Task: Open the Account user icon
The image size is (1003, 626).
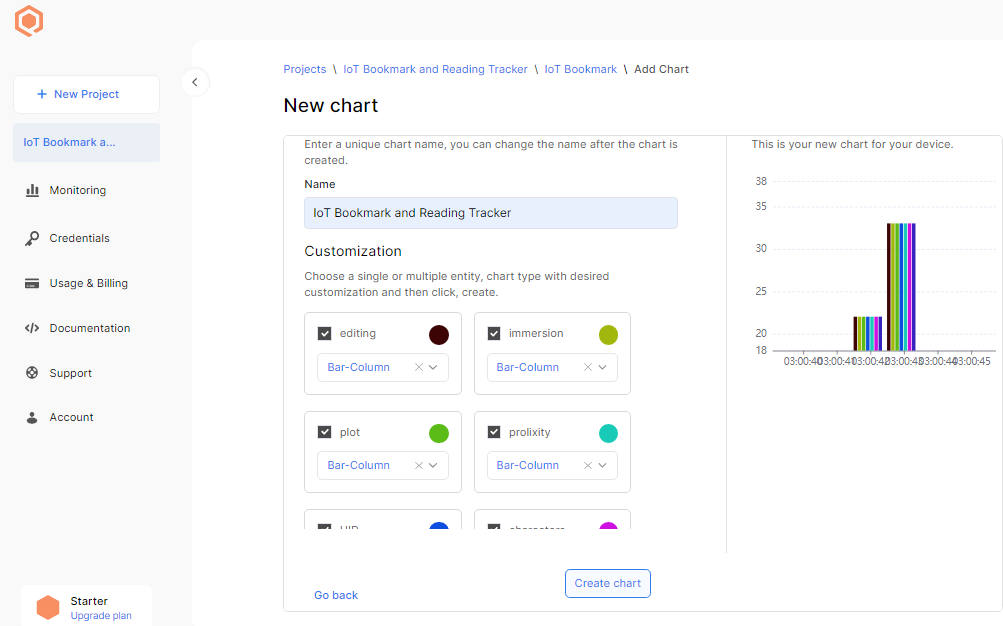Action: coord(33,417)
